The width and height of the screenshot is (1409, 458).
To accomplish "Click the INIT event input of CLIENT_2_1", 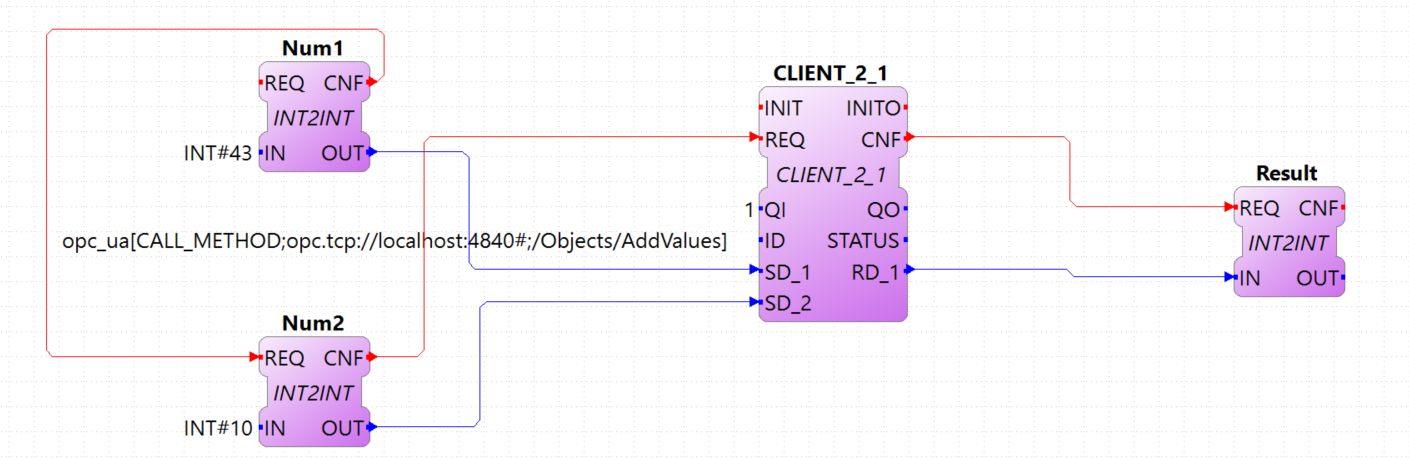I will click(782, 107).
